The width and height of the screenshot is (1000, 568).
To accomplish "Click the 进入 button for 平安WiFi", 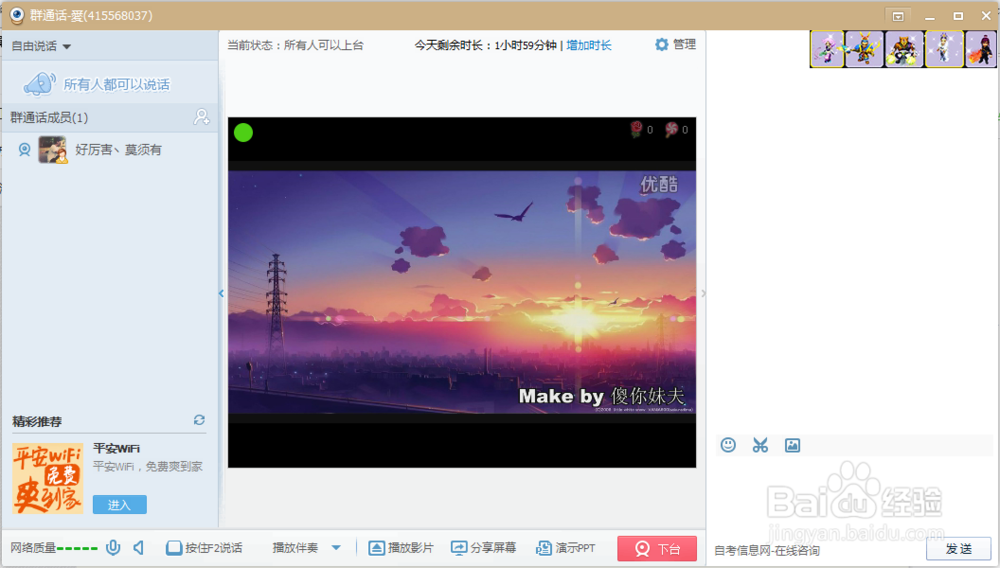I will (x=119, y=504).
